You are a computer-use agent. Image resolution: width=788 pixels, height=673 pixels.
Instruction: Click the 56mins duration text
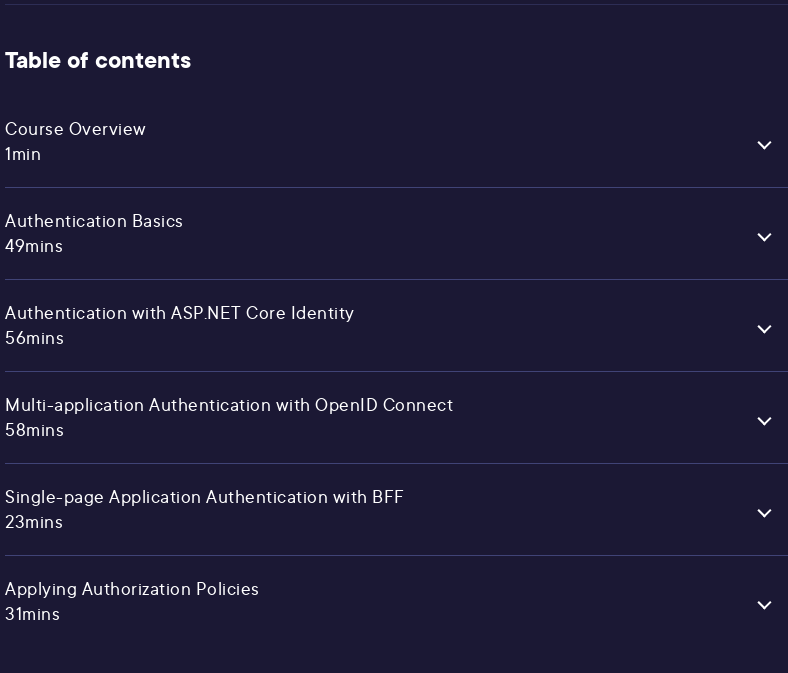pos(34,338)
